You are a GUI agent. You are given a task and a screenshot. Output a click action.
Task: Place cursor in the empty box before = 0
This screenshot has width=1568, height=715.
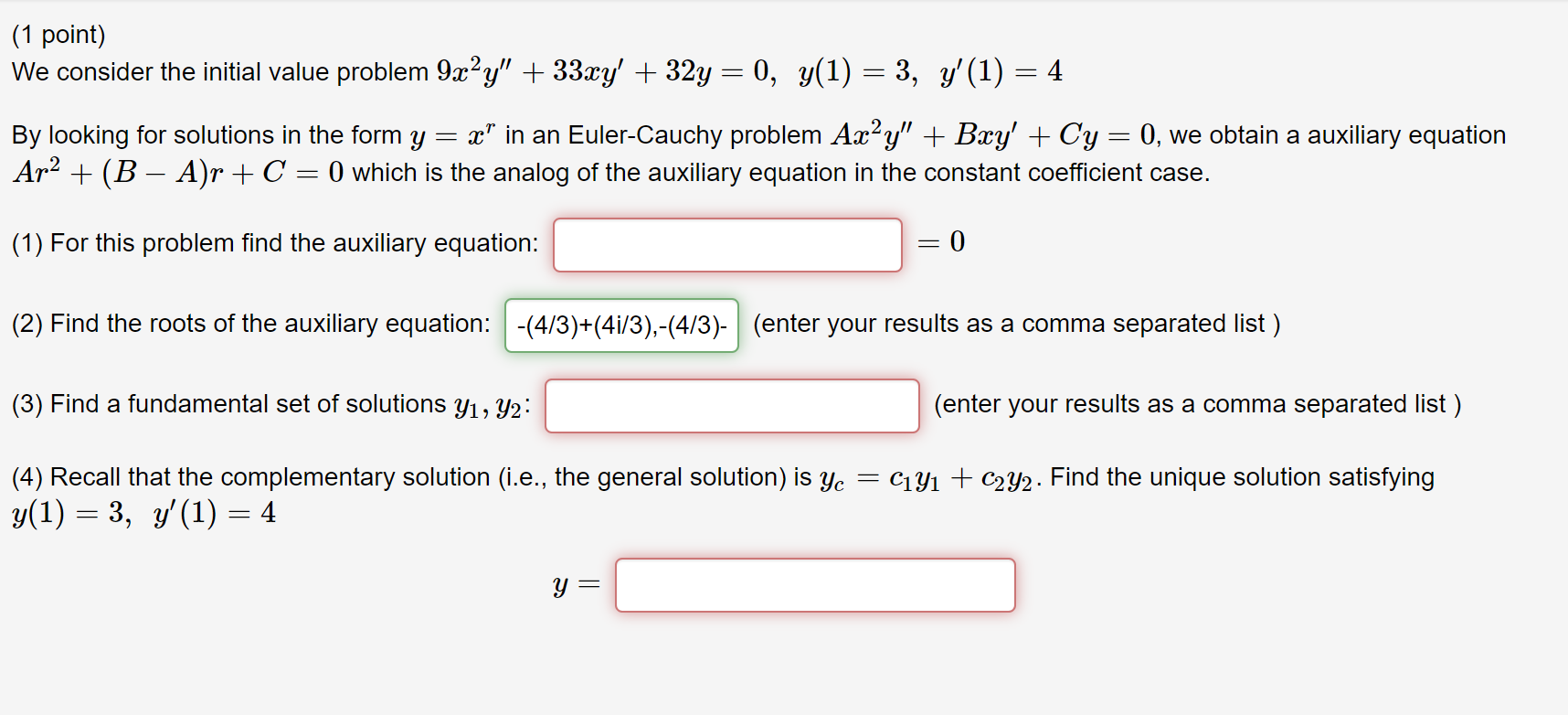728,244
